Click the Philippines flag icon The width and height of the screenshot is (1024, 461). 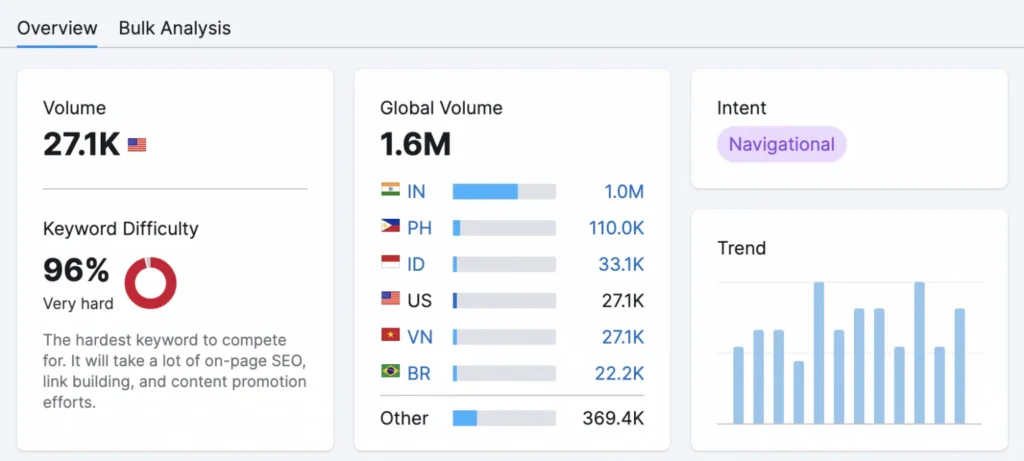pos(391,227)
